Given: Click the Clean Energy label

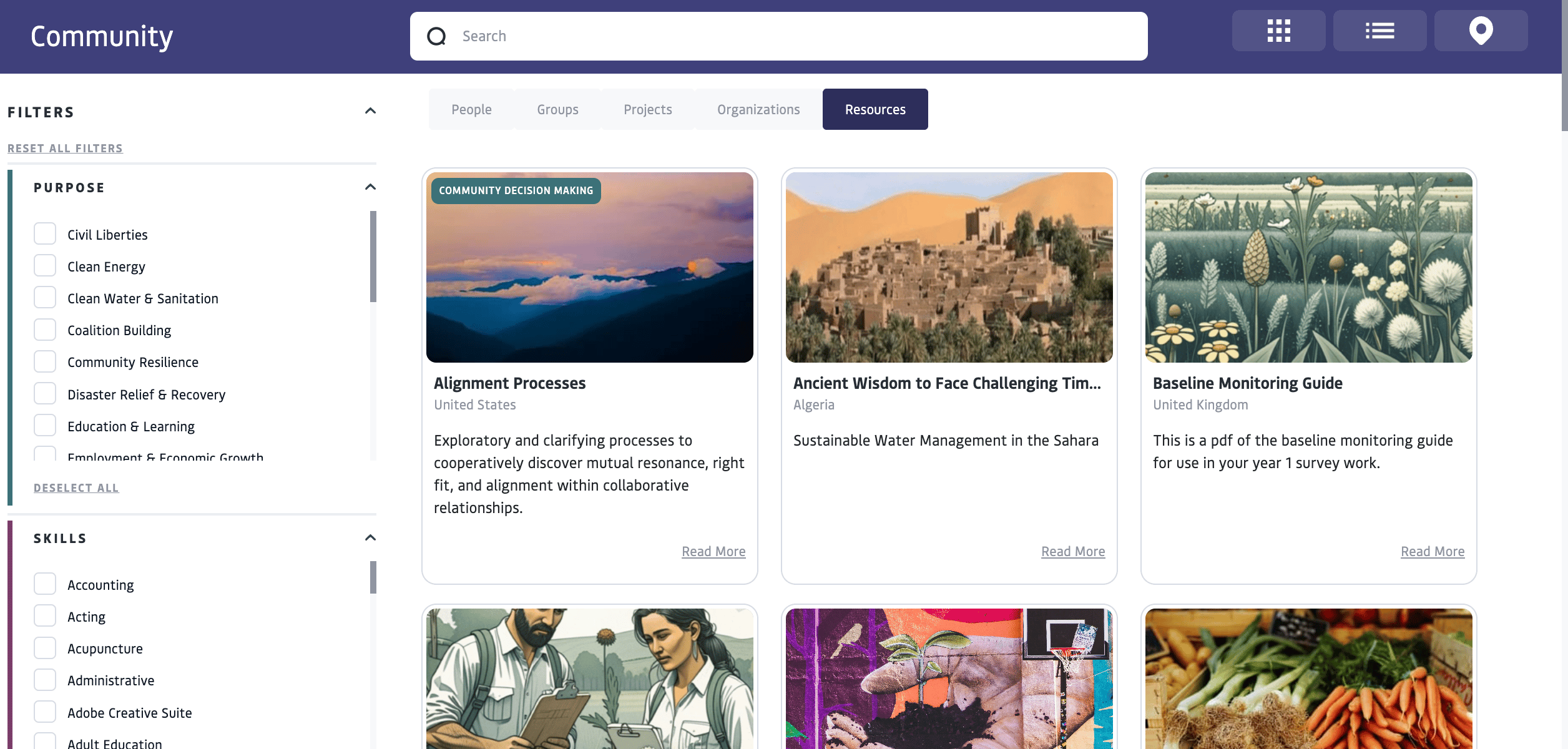Looking at the screenshot, I should [x=106, y=267].
